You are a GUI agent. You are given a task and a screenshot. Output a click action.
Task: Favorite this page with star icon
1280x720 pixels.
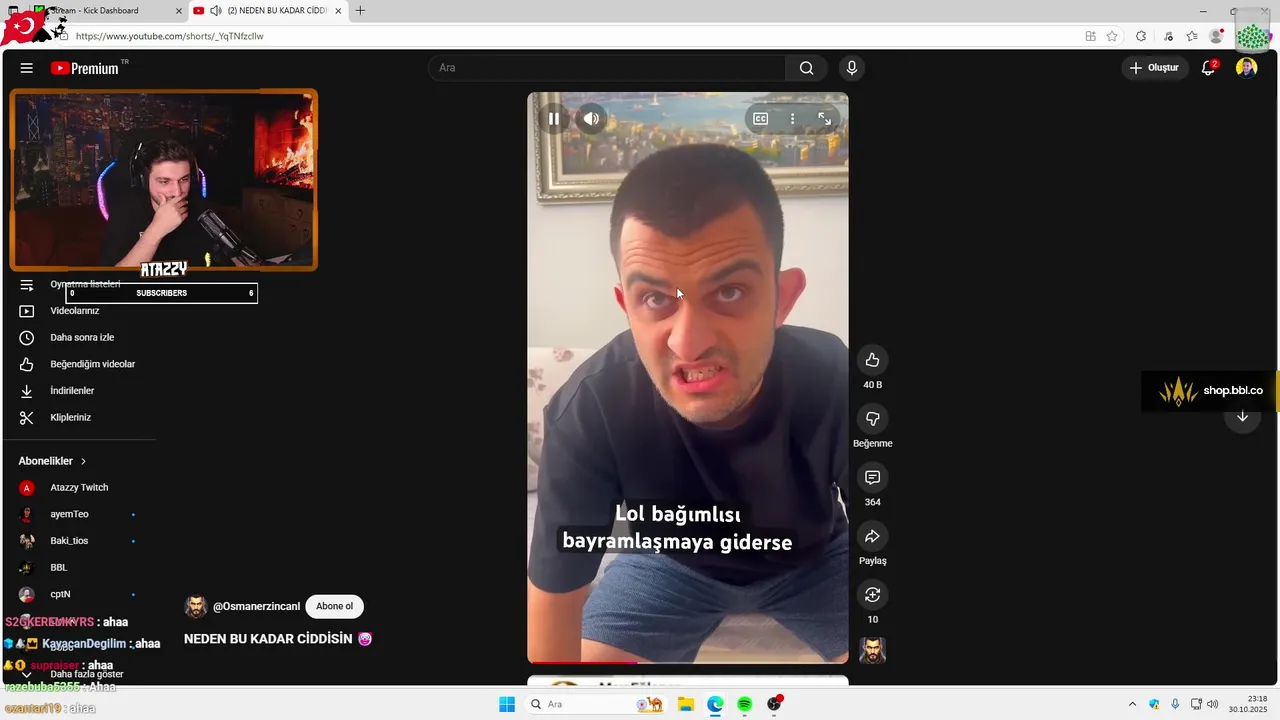pos(1112,36)
